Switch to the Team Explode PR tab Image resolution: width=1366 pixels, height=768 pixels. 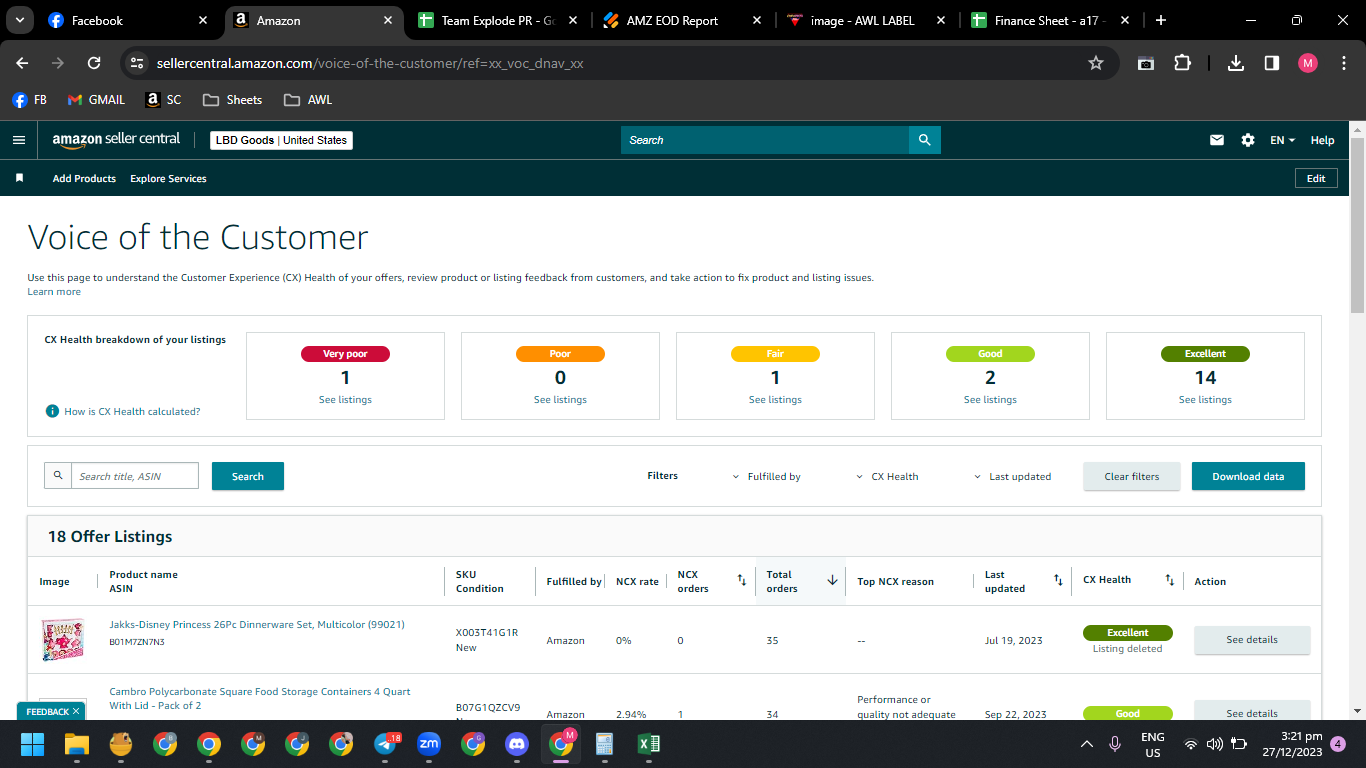(x=498, y=20)
